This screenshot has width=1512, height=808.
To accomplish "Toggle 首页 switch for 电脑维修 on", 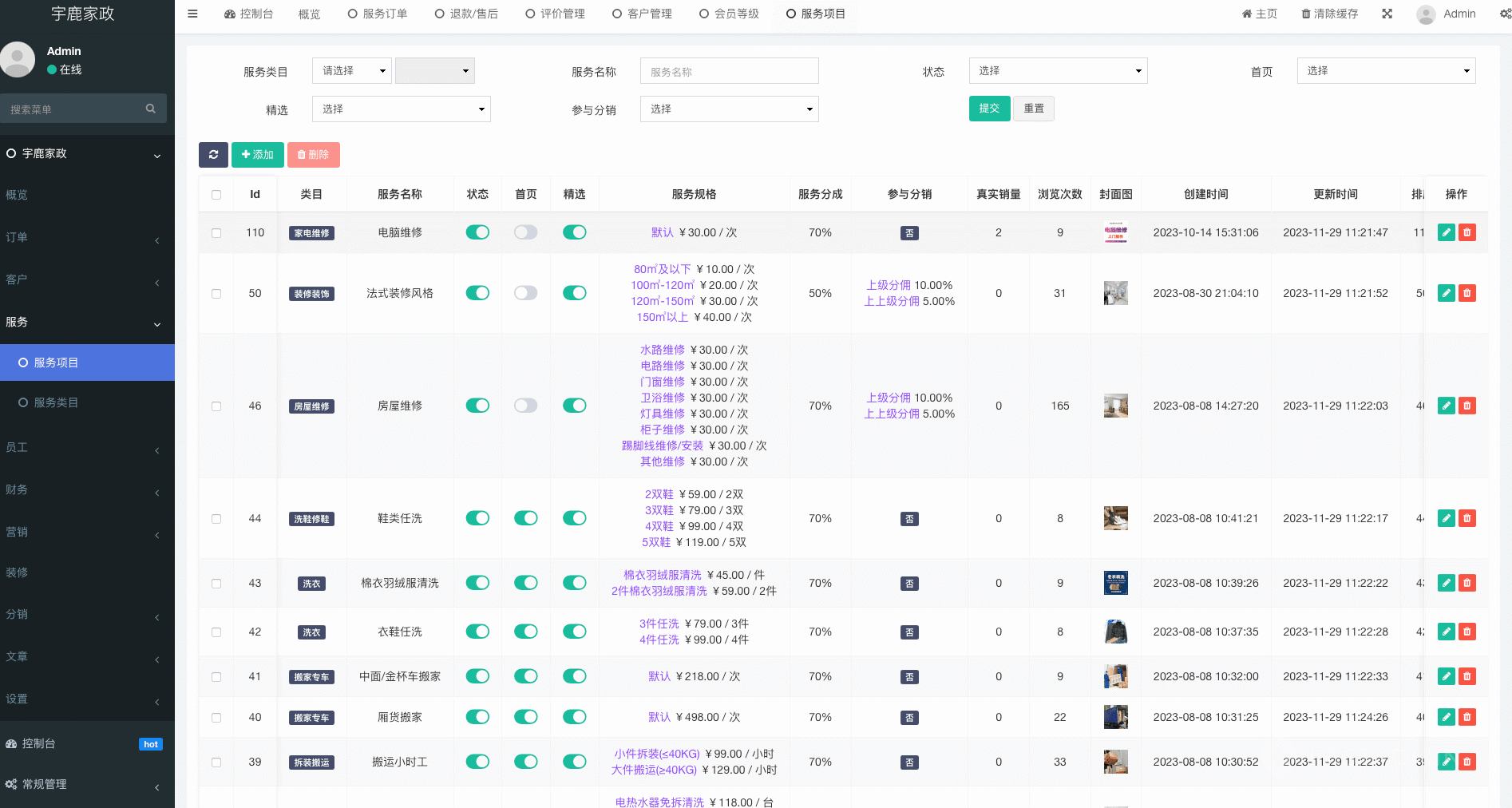I will (x=525, y=232).
